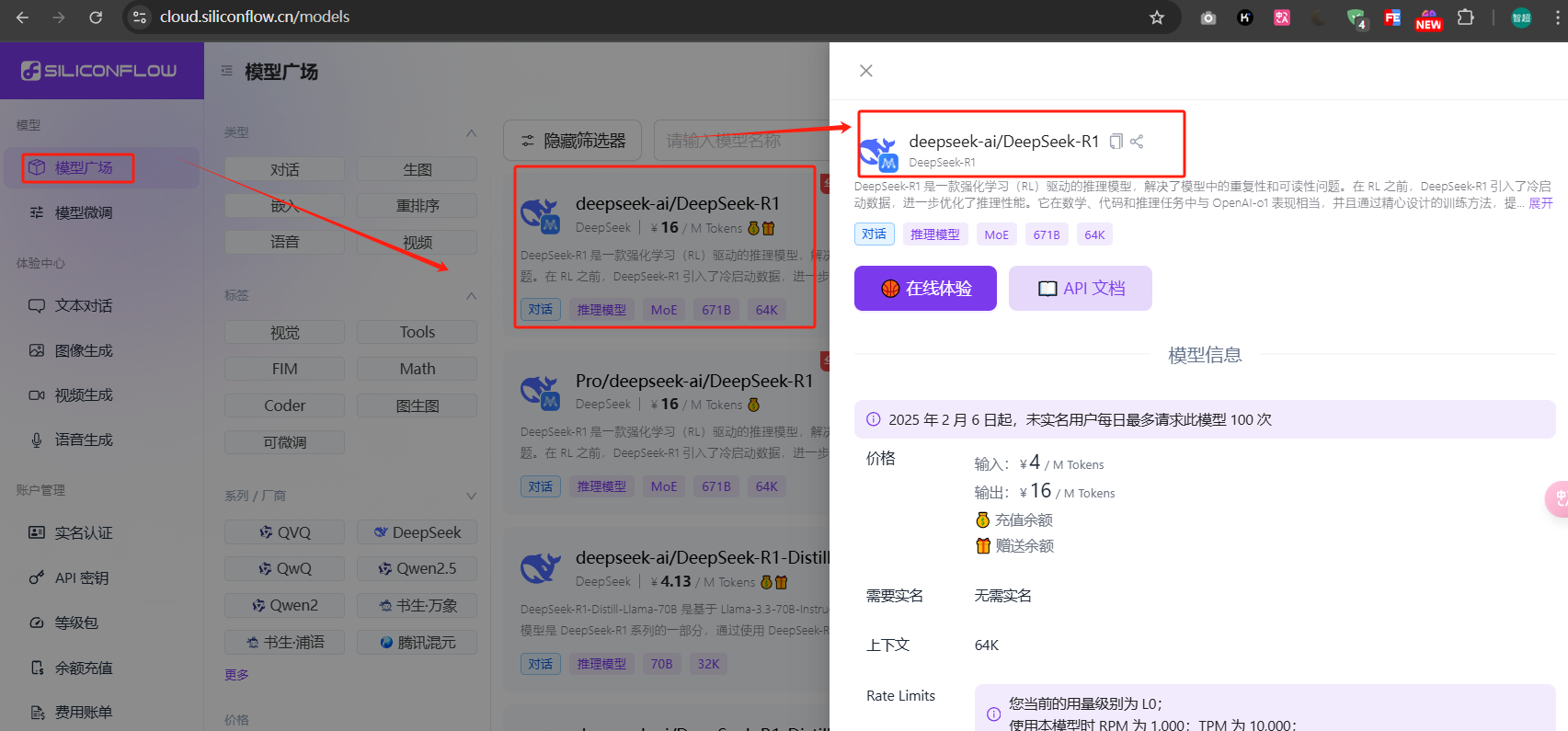Filter by QwQ series
The height and width of the screenshot is (731, 1568).
284,568
